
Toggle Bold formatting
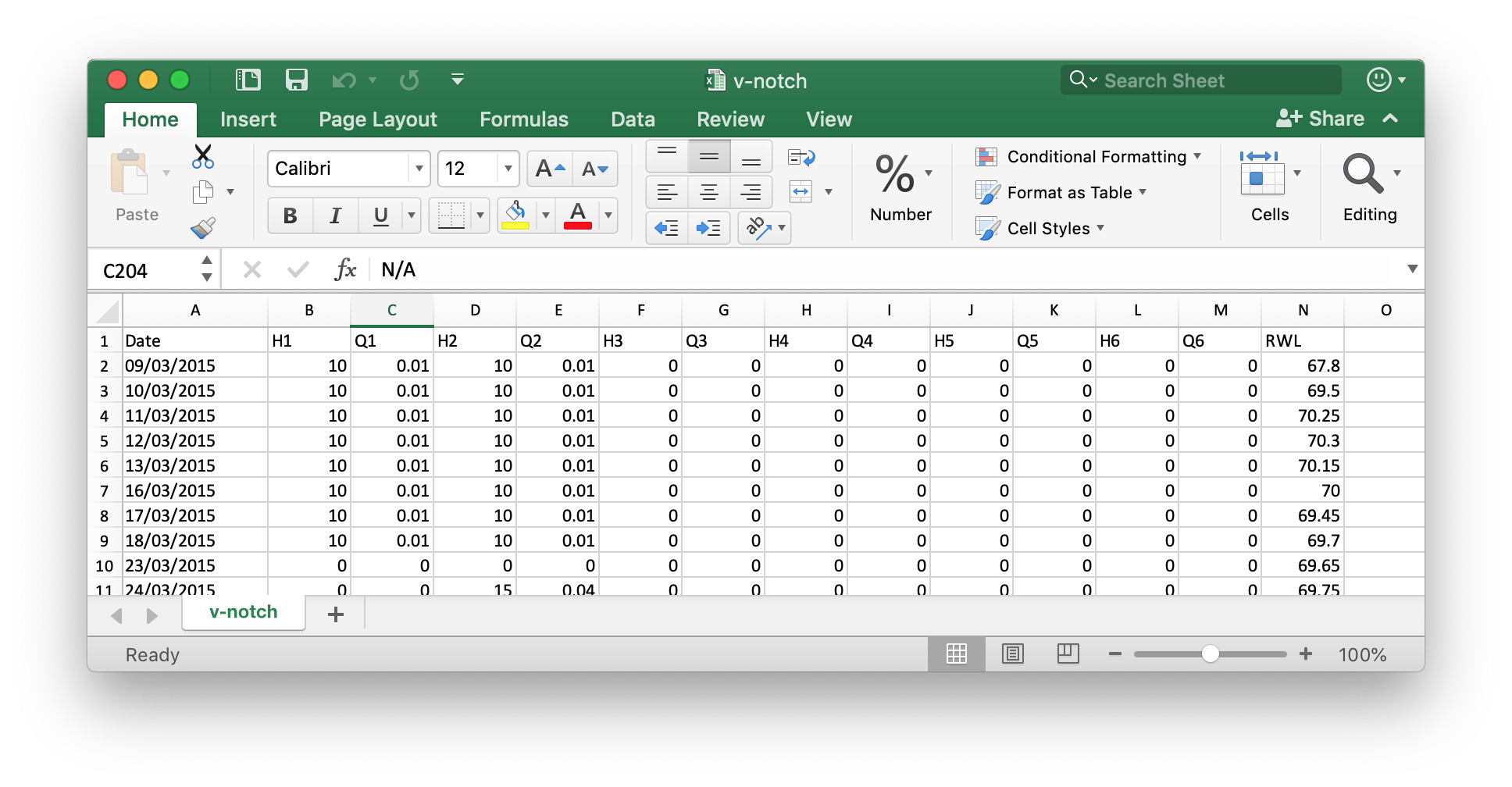click(x=291, y=215)
